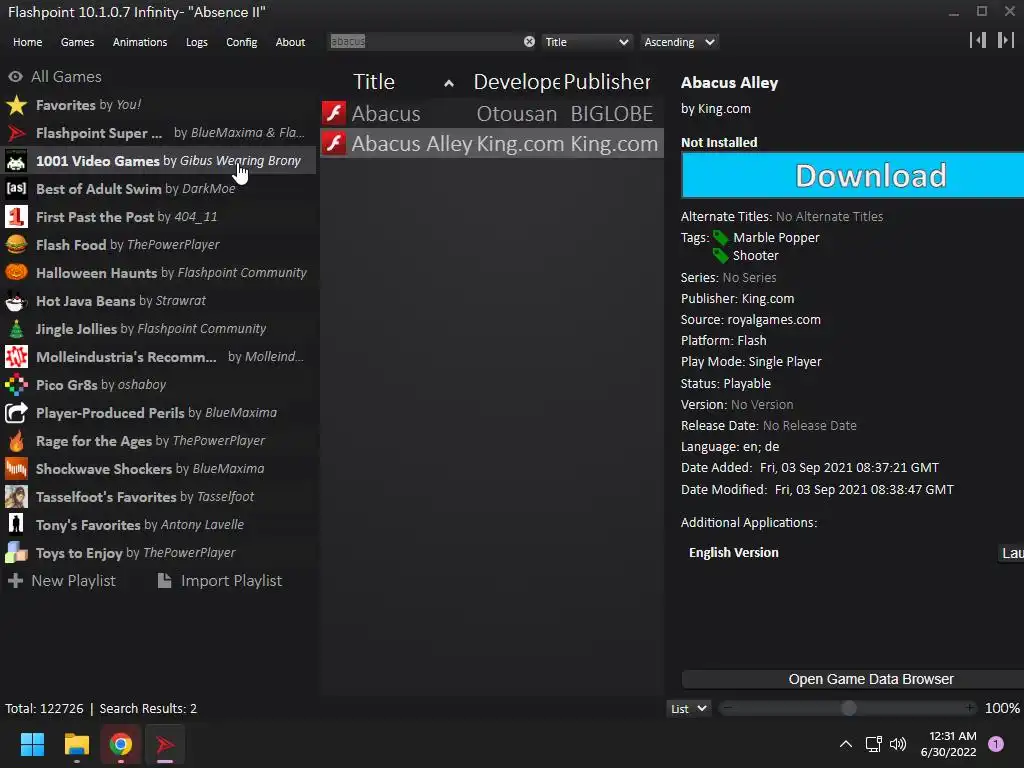Click the Shockwave Shockers icon
The height and width of the screenshot is (768, 1024).
pos(16,469)
